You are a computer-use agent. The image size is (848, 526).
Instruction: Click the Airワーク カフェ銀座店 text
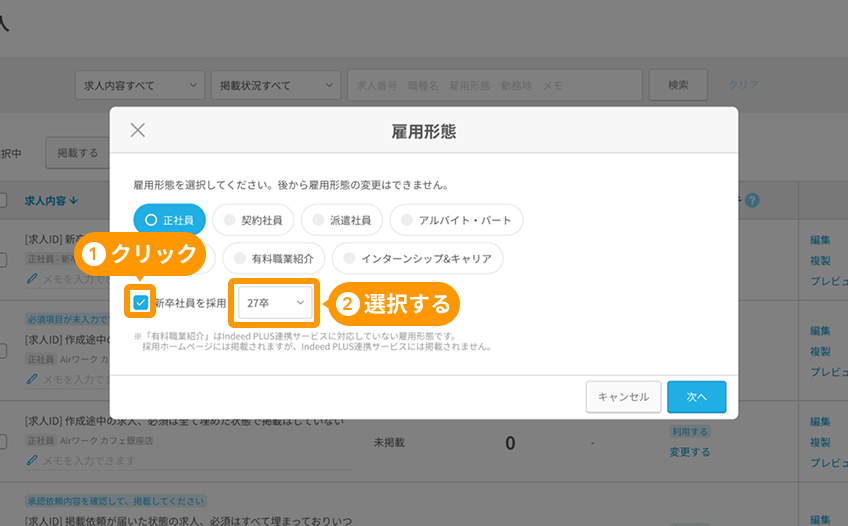click(x=107, y=441)
